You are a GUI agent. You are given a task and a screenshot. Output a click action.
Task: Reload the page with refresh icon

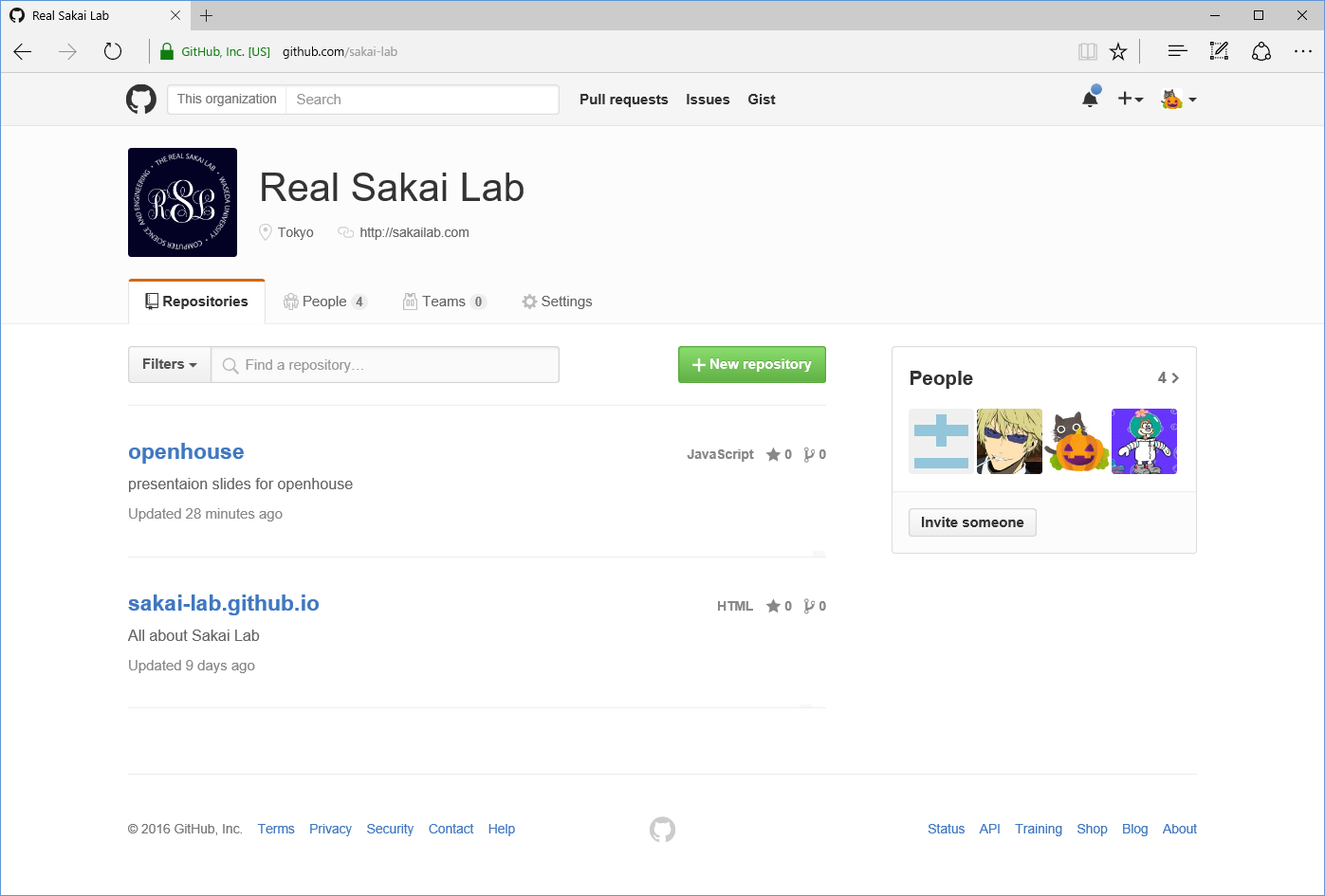pyautogui.click(x=113, y=52)
